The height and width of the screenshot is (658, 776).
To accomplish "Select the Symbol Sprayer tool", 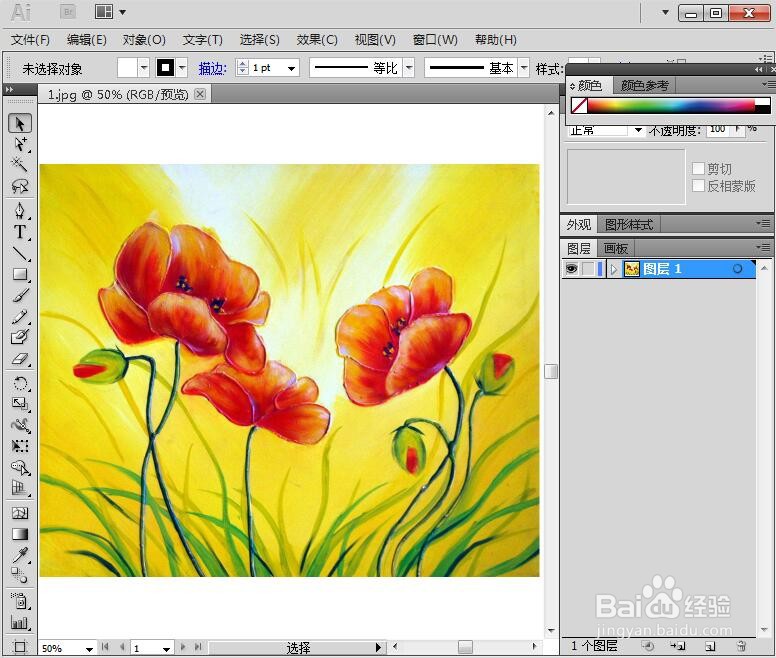I will tap(20, 601).
